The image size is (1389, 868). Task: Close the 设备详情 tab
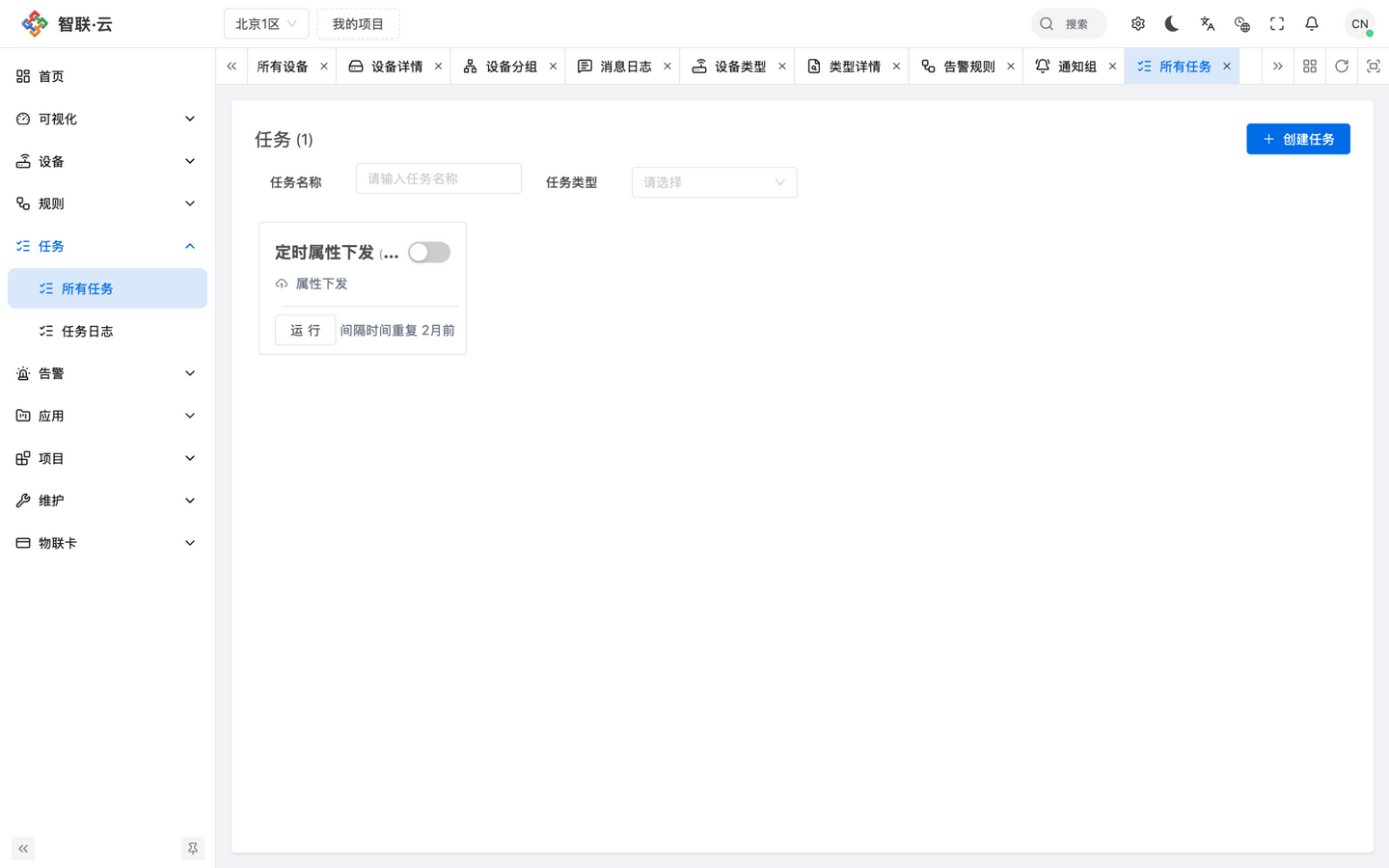coord(439,67)
